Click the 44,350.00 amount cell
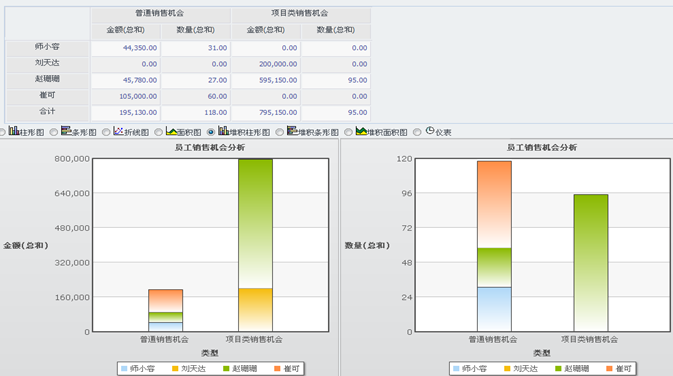 (125, 48)
